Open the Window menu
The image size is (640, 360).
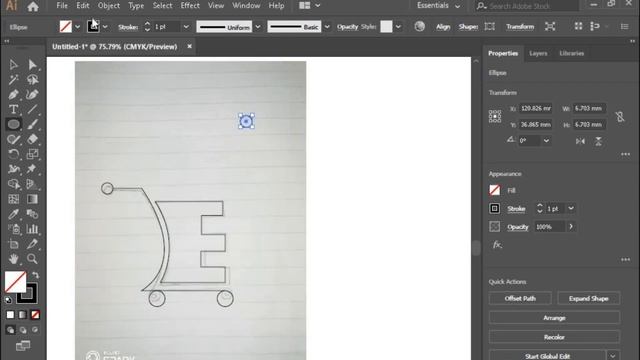point(246,6)
